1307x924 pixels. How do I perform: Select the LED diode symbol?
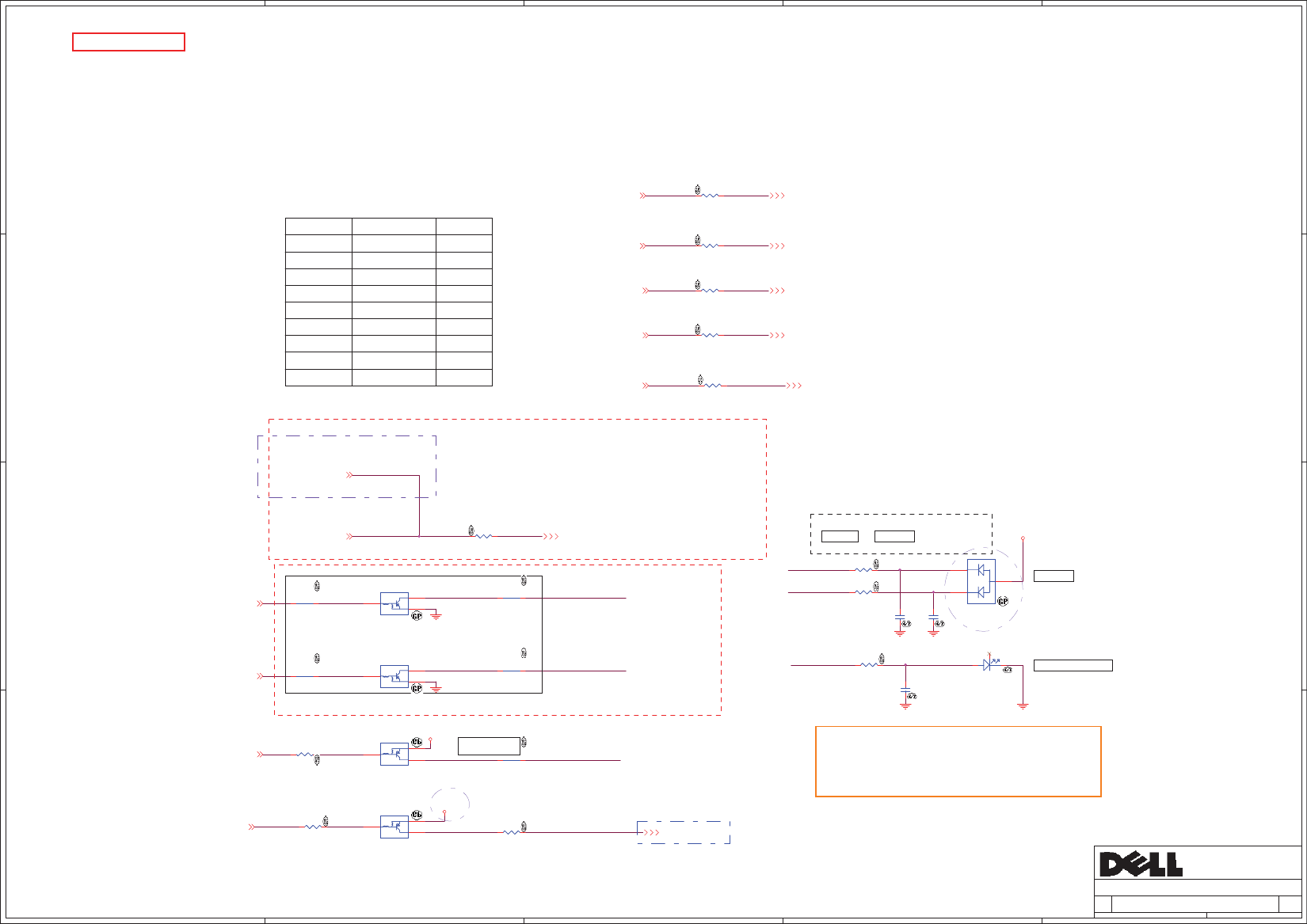click(989, 665)
